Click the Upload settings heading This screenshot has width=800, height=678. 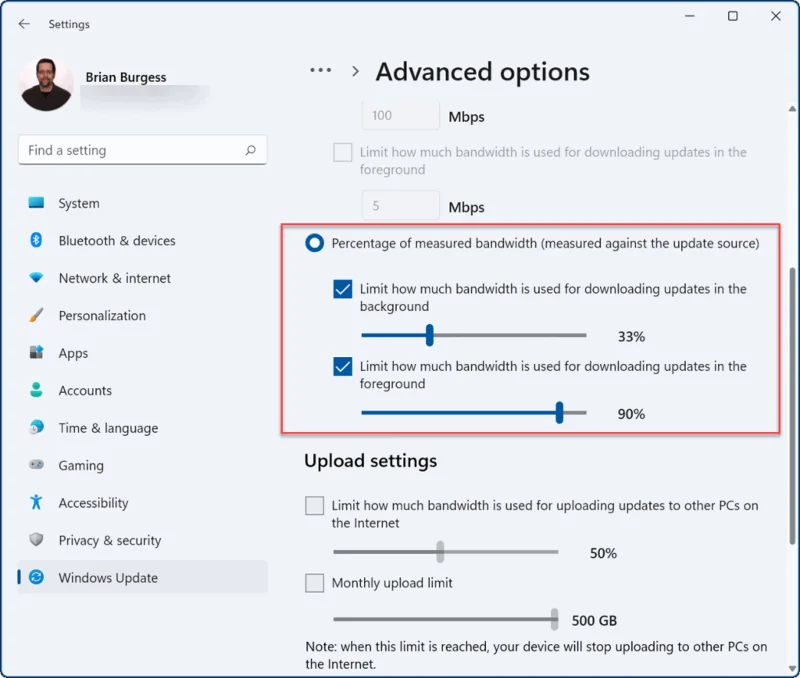(x=371, y=461)
